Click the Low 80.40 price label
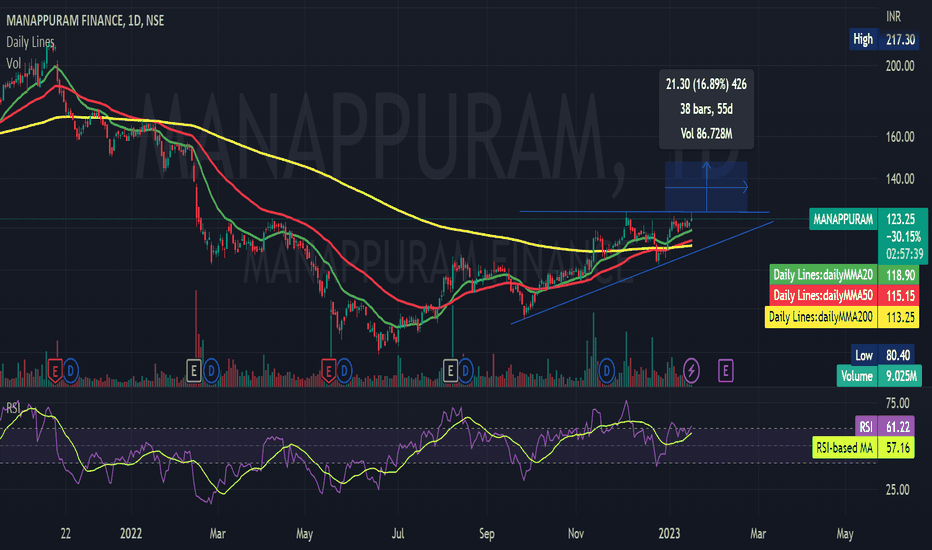This screenshot has width=932, height=550. (885, 356)
